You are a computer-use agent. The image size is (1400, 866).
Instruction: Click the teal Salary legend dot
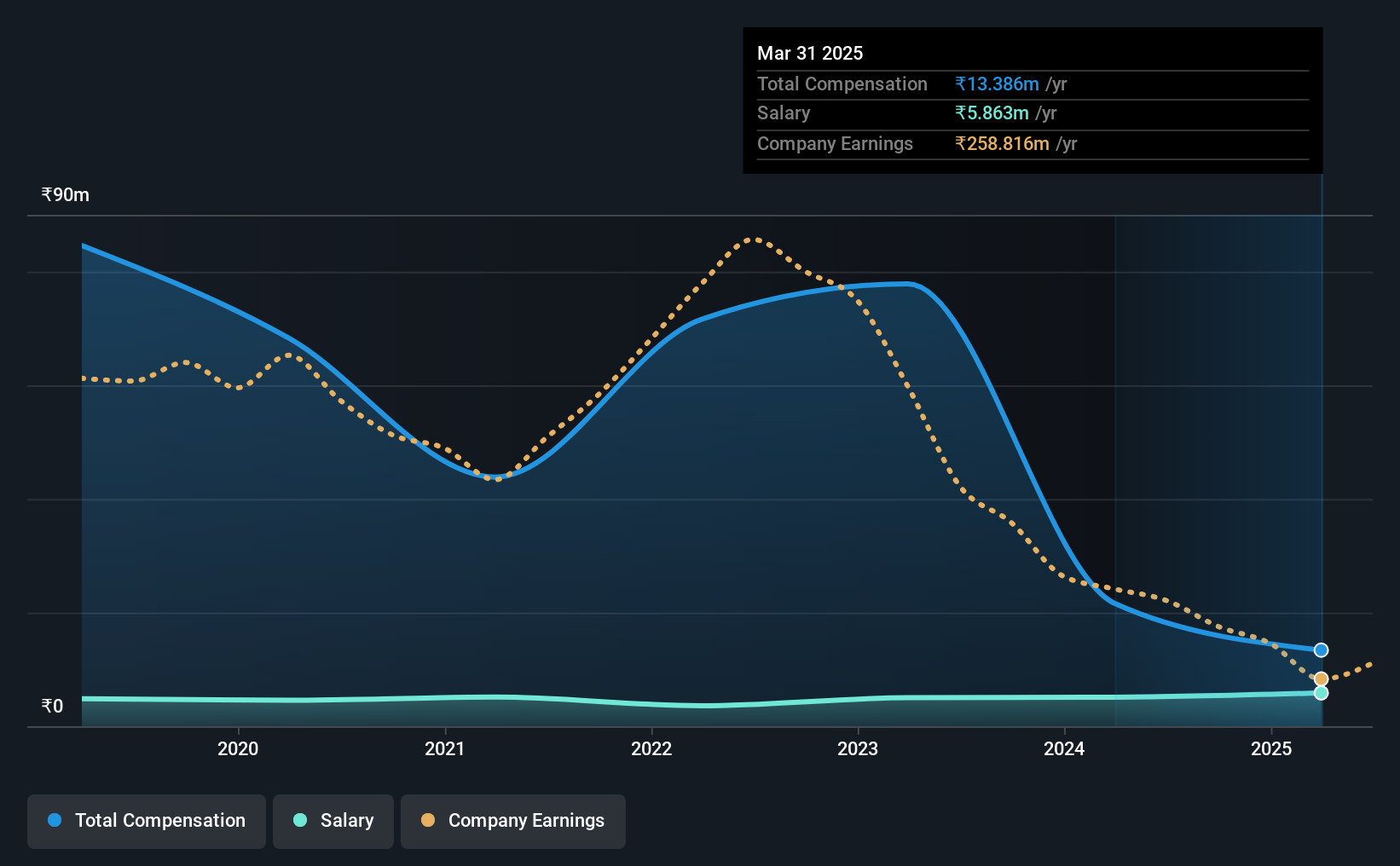click(300, 820)
